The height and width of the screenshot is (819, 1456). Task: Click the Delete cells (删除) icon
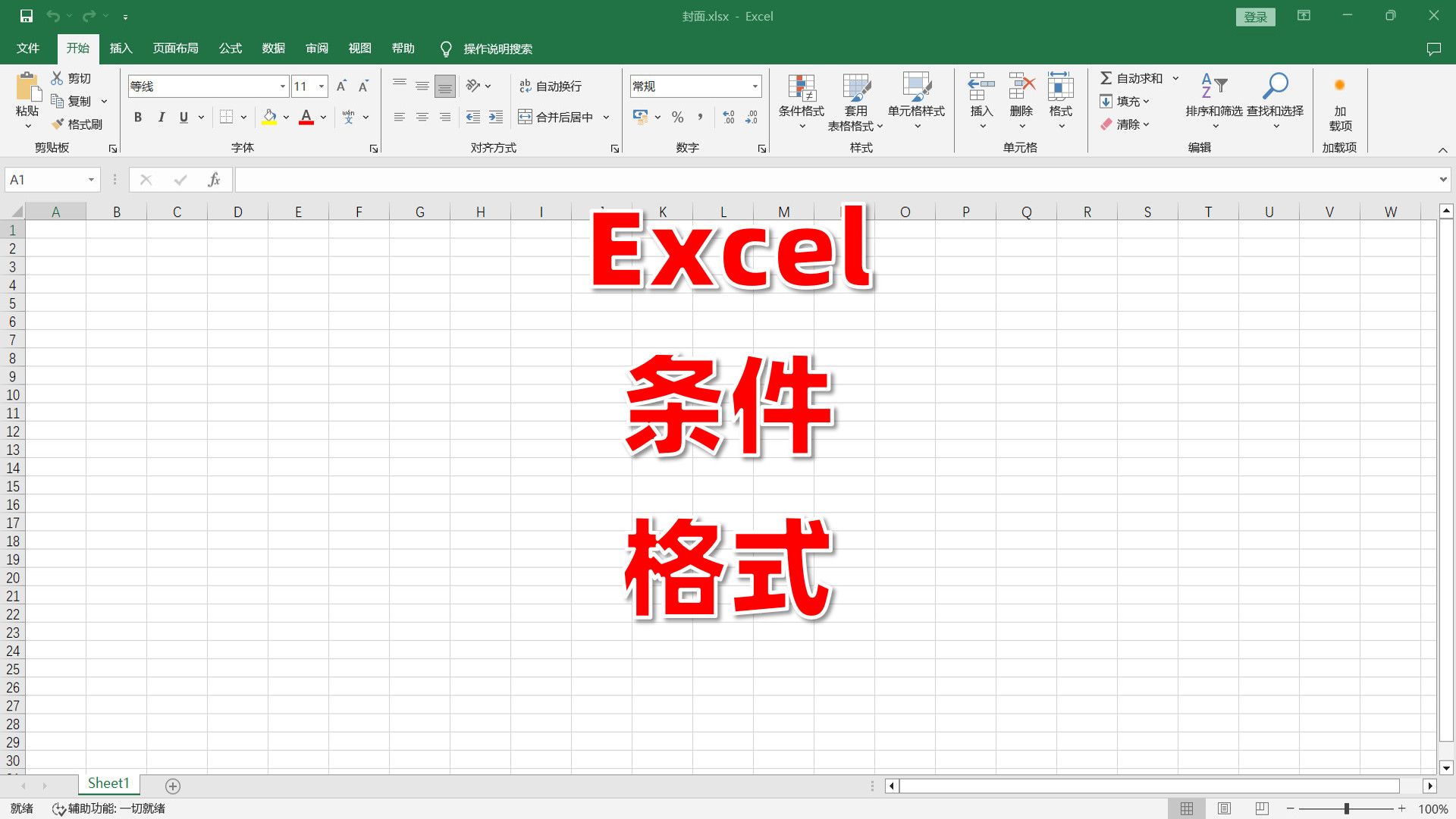pos(1021,86)
